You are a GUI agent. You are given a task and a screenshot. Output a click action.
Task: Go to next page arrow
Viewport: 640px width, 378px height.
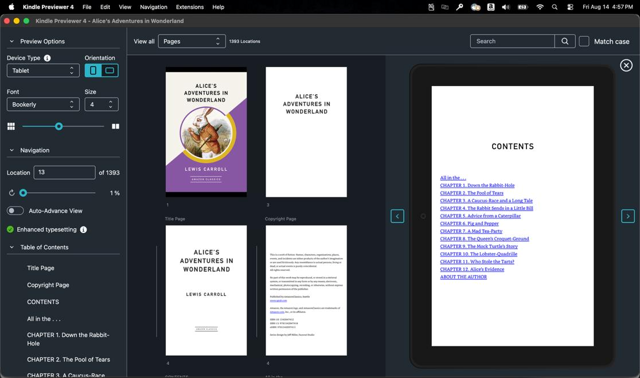628,216
